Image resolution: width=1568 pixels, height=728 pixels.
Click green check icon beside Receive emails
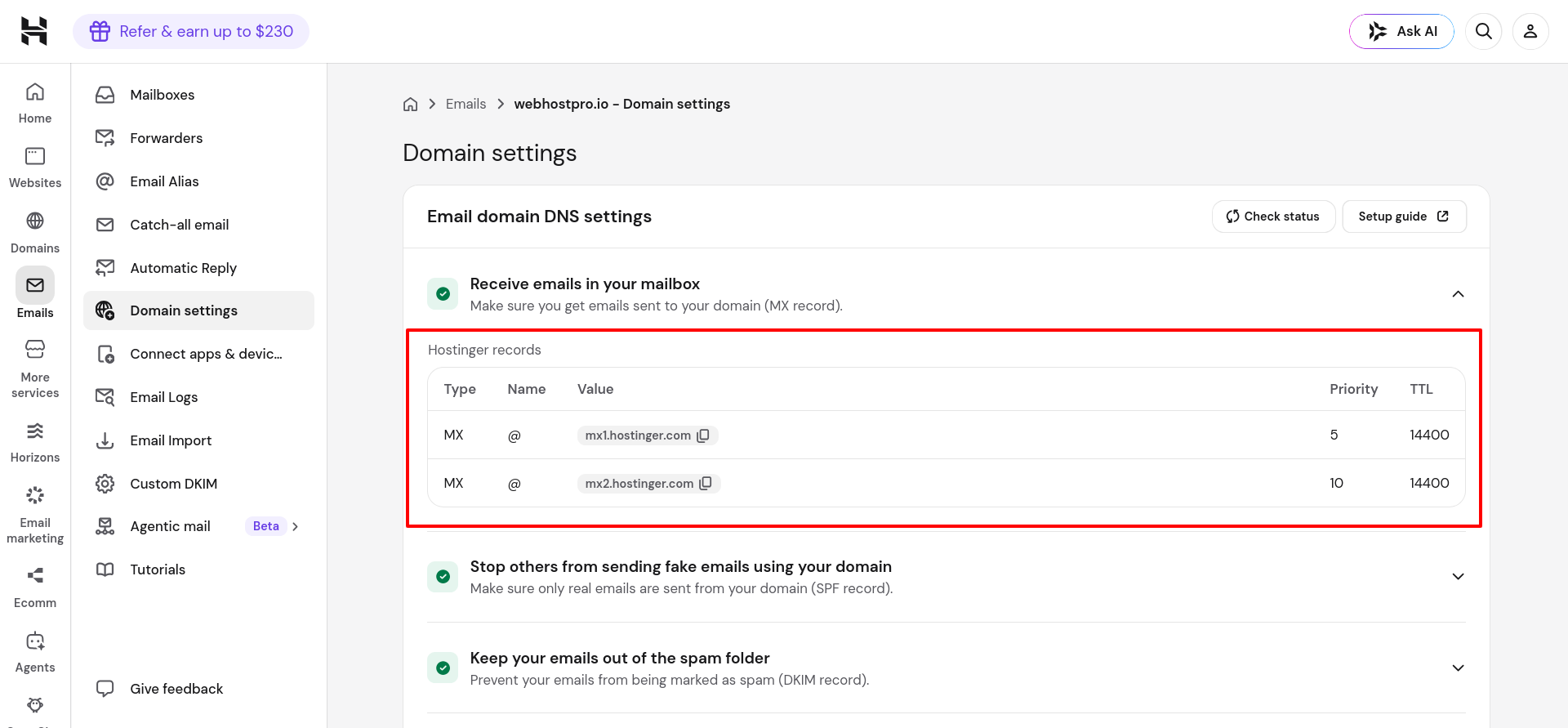pyautogui.click(x=443, y=294)
